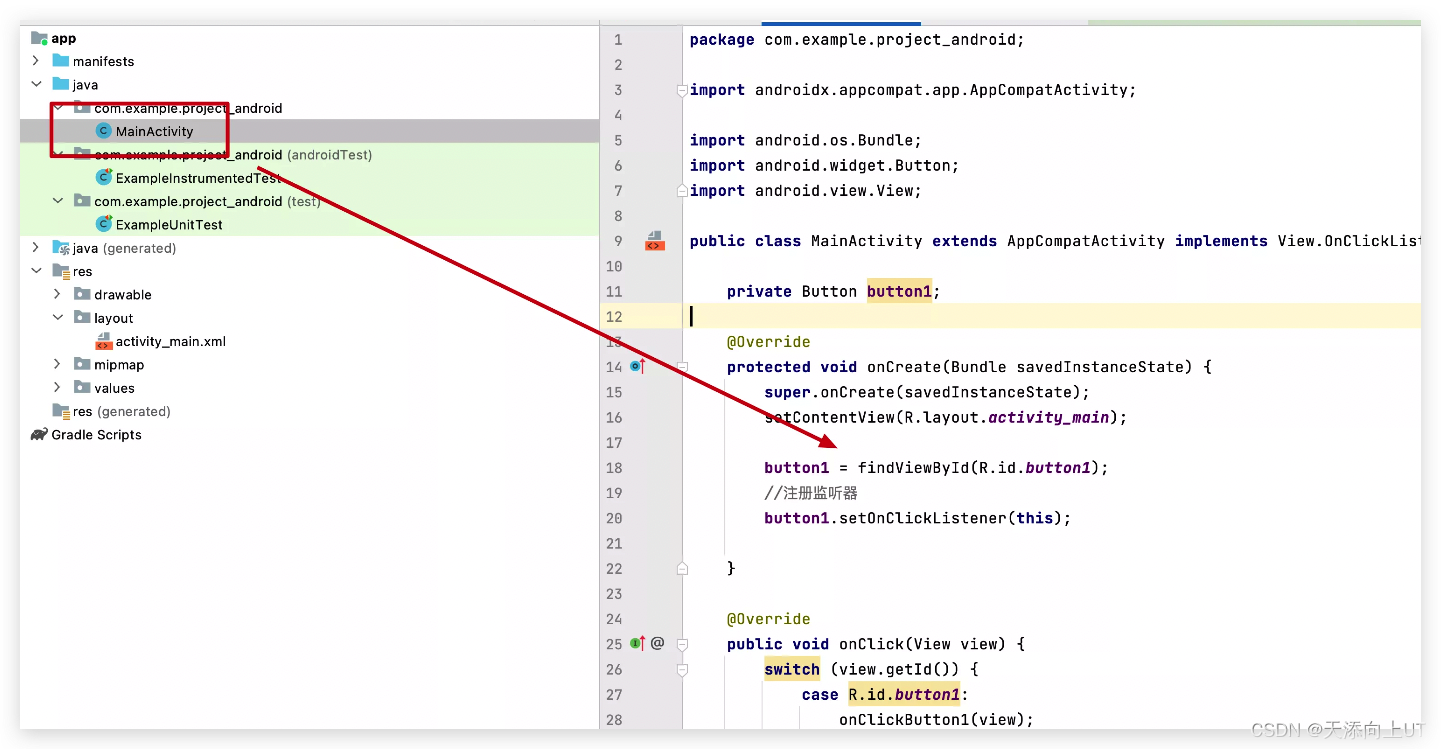Click line number 21 in the gutter
Screen dimensions: 1441x749
pyautogui.click(x=613, y=543)
